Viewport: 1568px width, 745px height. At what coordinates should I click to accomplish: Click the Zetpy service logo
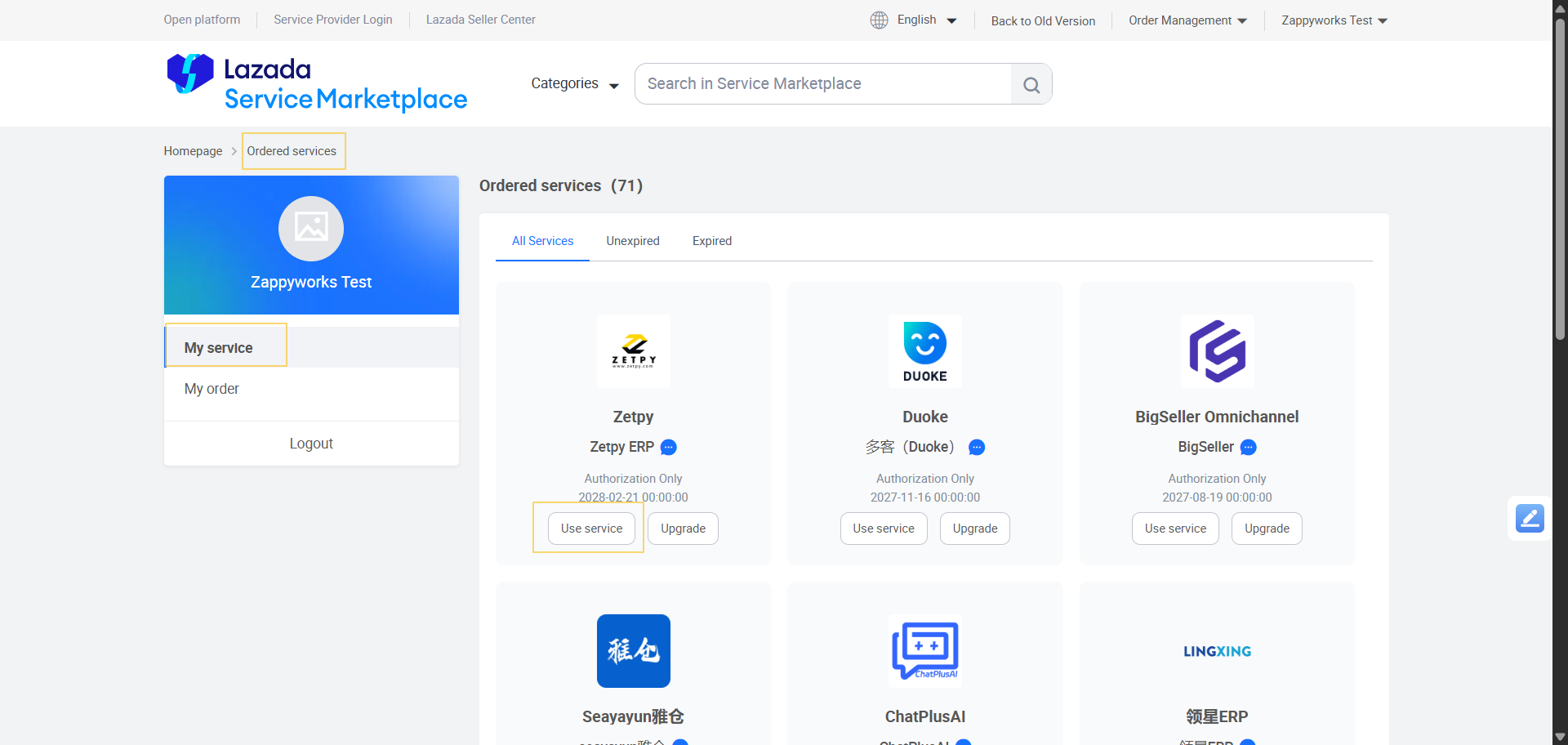click(634, 351)
